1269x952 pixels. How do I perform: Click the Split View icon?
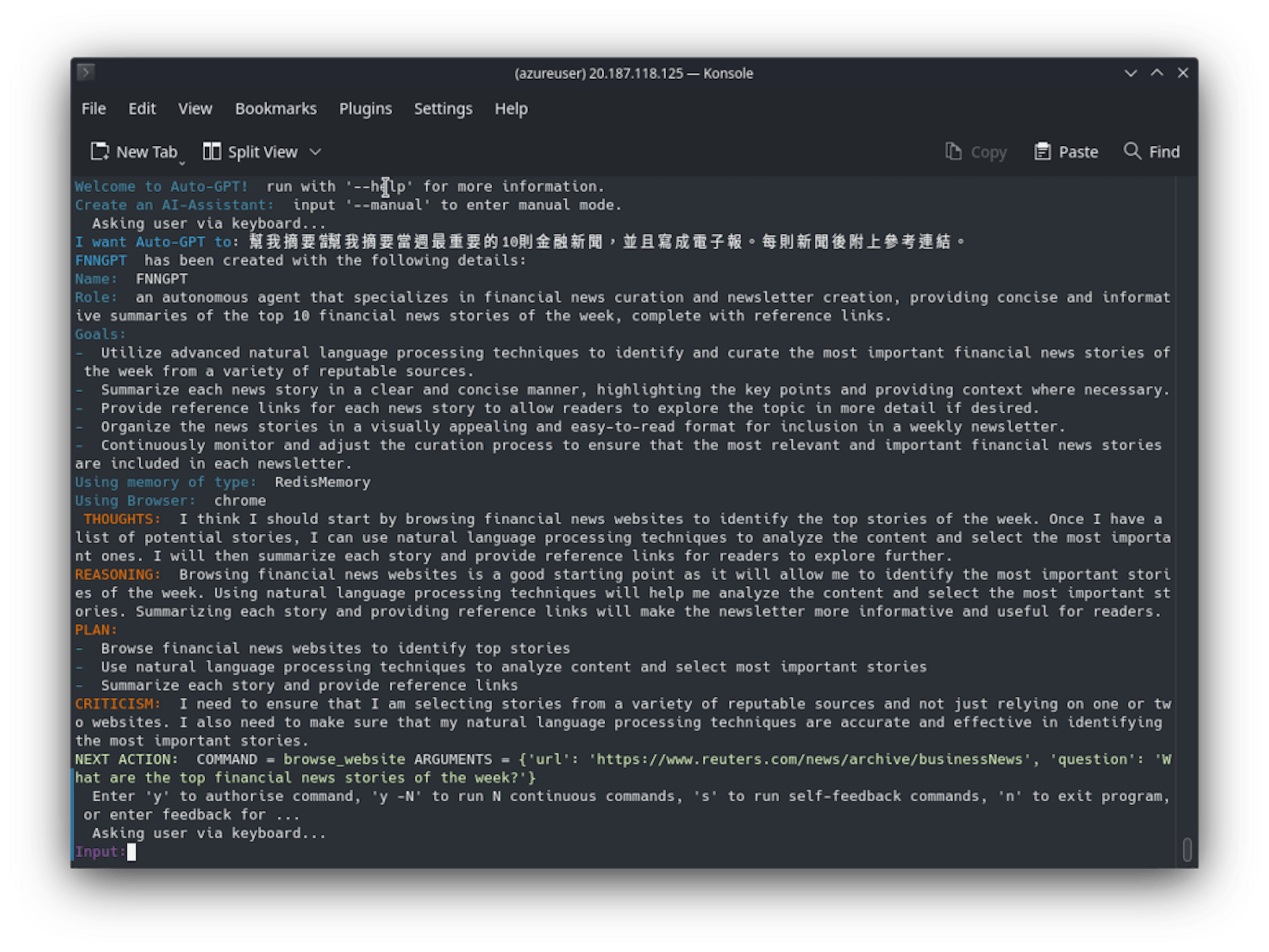click(212, 152)
